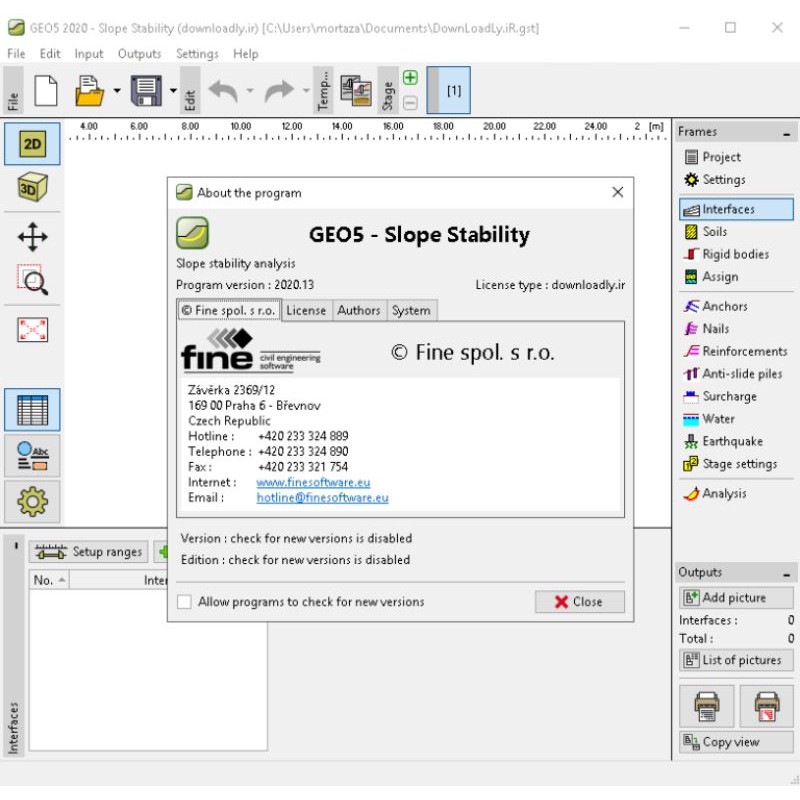Open the drawing settings gear icon
The height and width of the screenshot is (800, 800).
(32, 501)
